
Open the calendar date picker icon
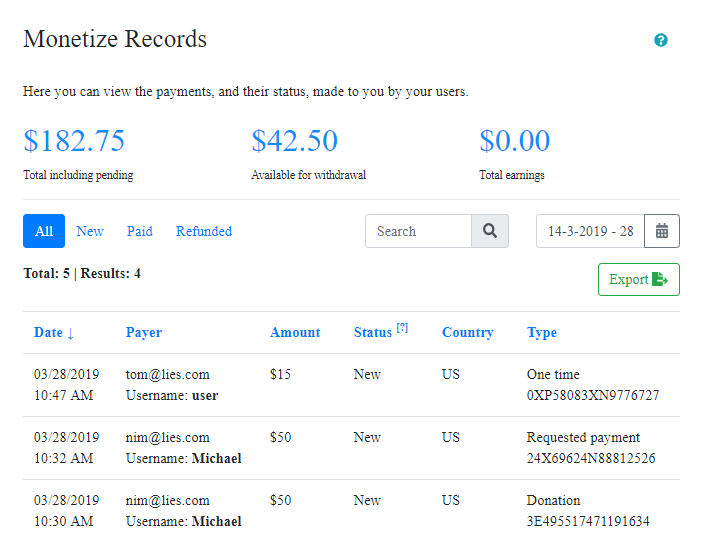662,231
